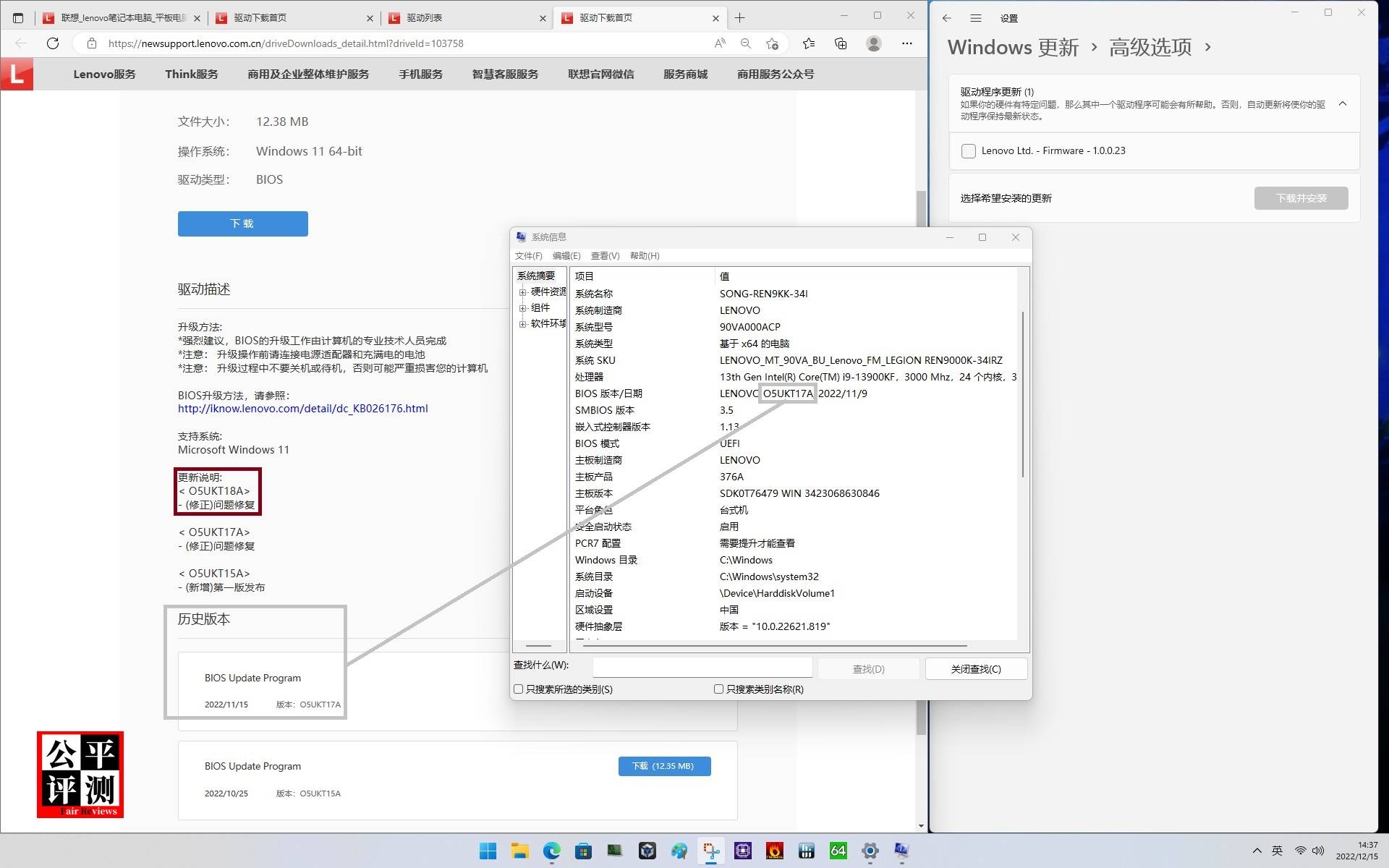Open File Explorer from the taskbar
Image resolution: width=1389 pixels, height=868 pixels.
(519, 851)
